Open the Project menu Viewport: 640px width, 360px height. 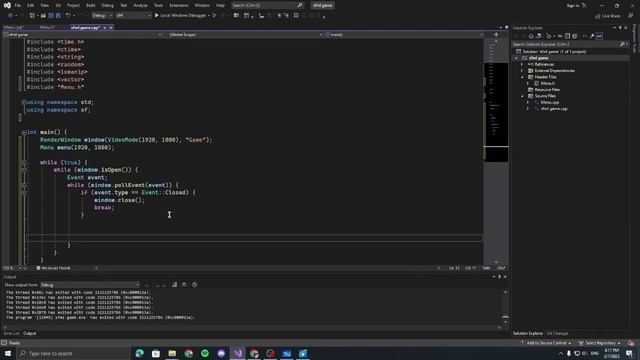[x=73, y=5]
